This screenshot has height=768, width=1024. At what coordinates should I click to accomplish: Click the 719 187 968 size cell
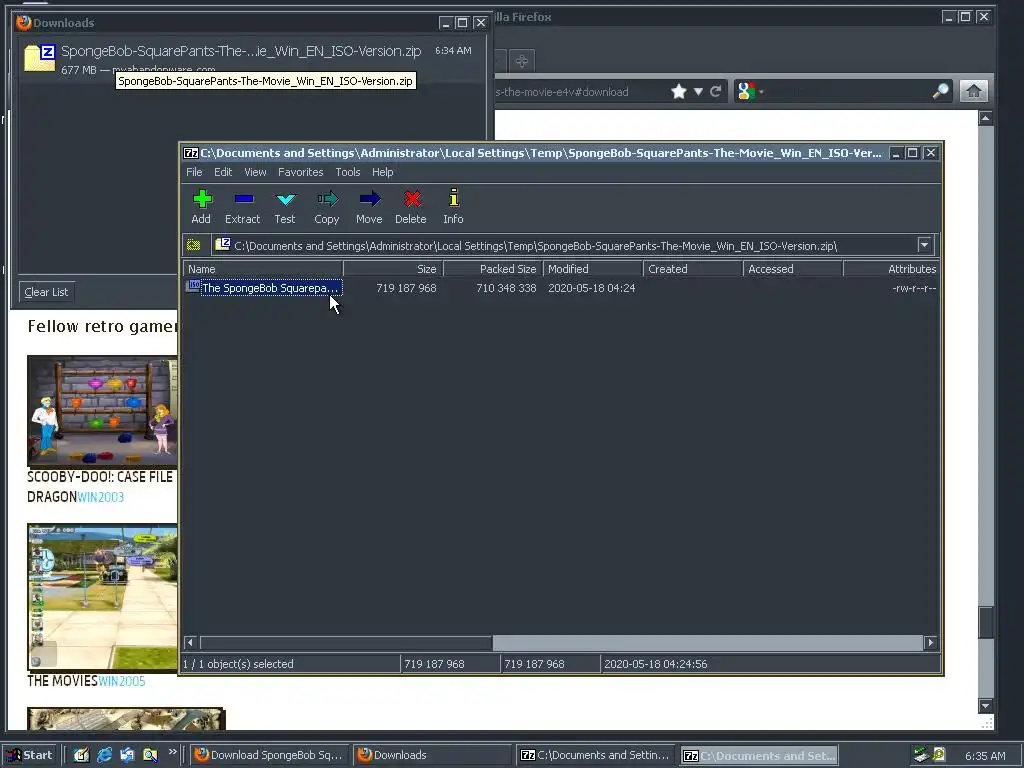click(406, 288)
